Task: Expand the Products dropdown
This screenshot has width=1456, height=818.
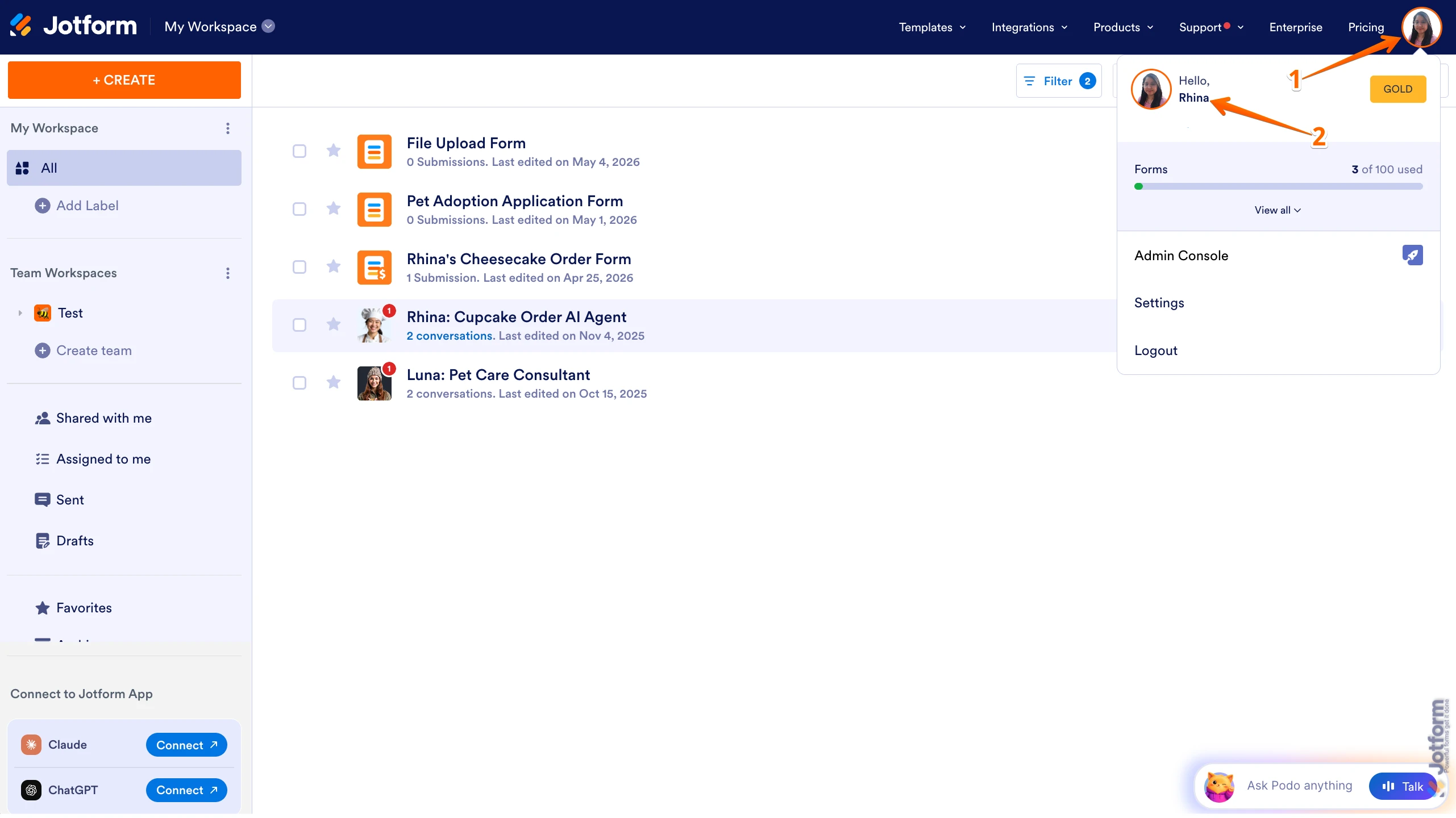Action: click(x=1123, y=27)
